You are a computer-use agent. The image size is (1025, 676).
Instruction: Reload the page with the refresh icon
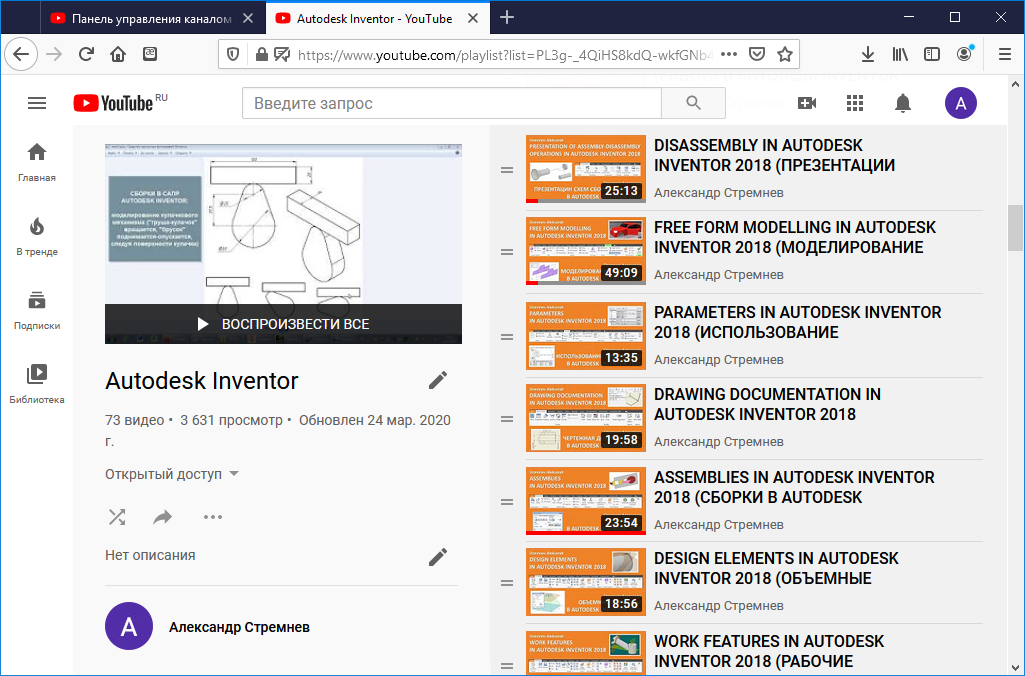pos(86,54)
